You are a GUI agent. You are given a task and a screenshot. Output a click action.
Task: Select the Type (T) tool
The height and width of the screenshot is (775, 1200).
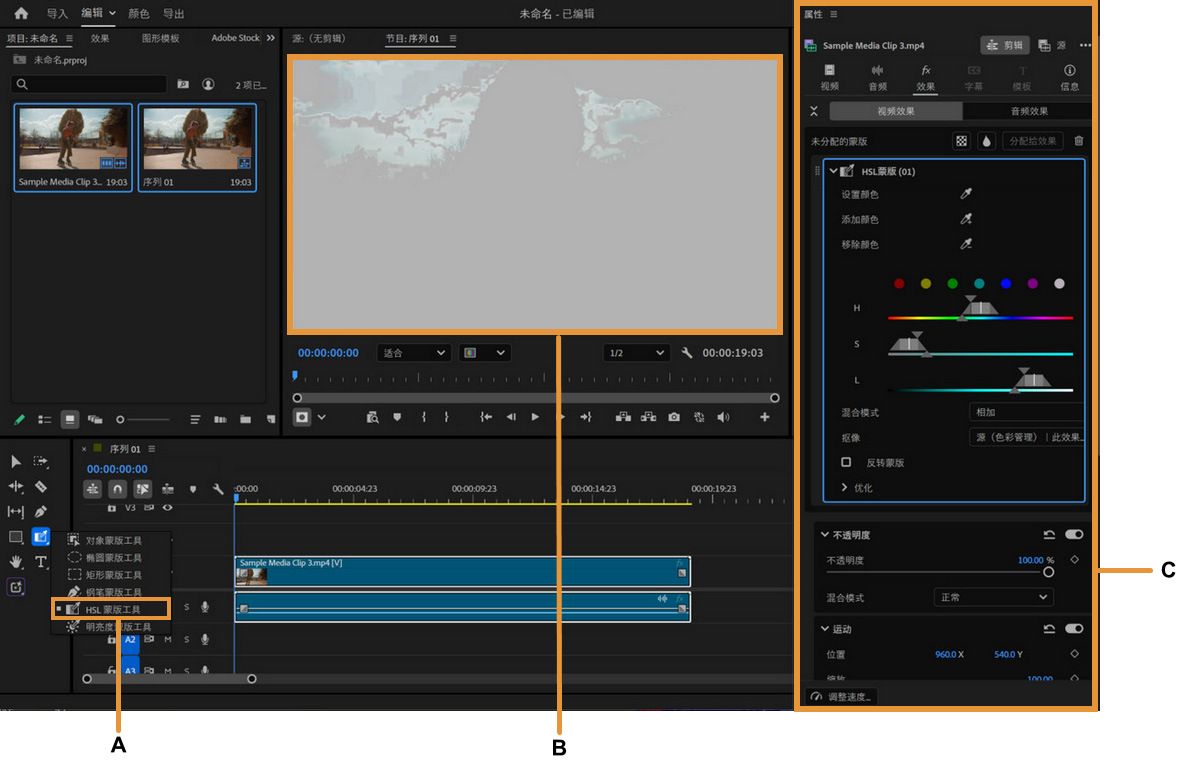[x=41, y=562]
